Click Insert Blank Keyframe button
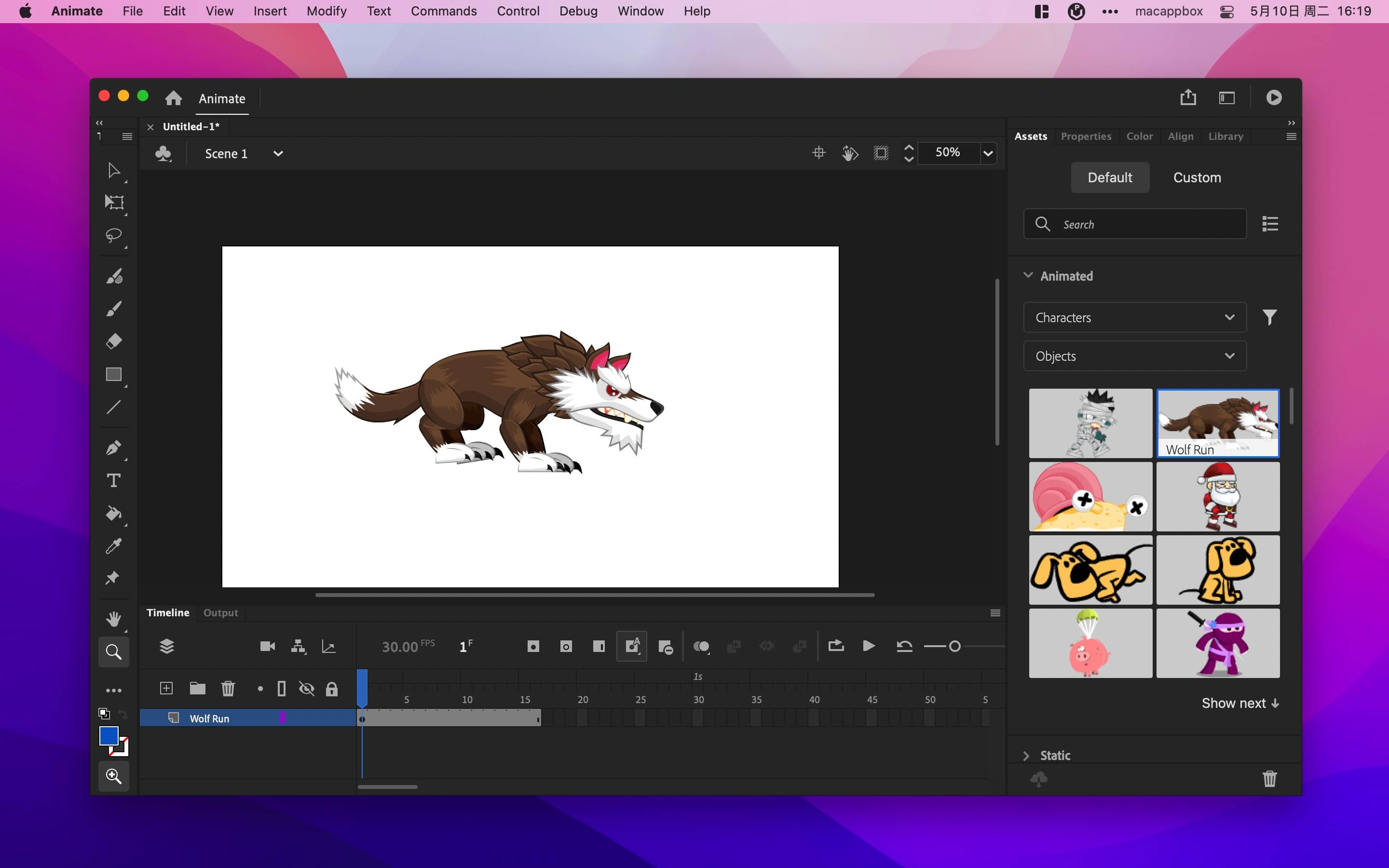This screenshot has width=1389, height=868. (x=566, y=647)
